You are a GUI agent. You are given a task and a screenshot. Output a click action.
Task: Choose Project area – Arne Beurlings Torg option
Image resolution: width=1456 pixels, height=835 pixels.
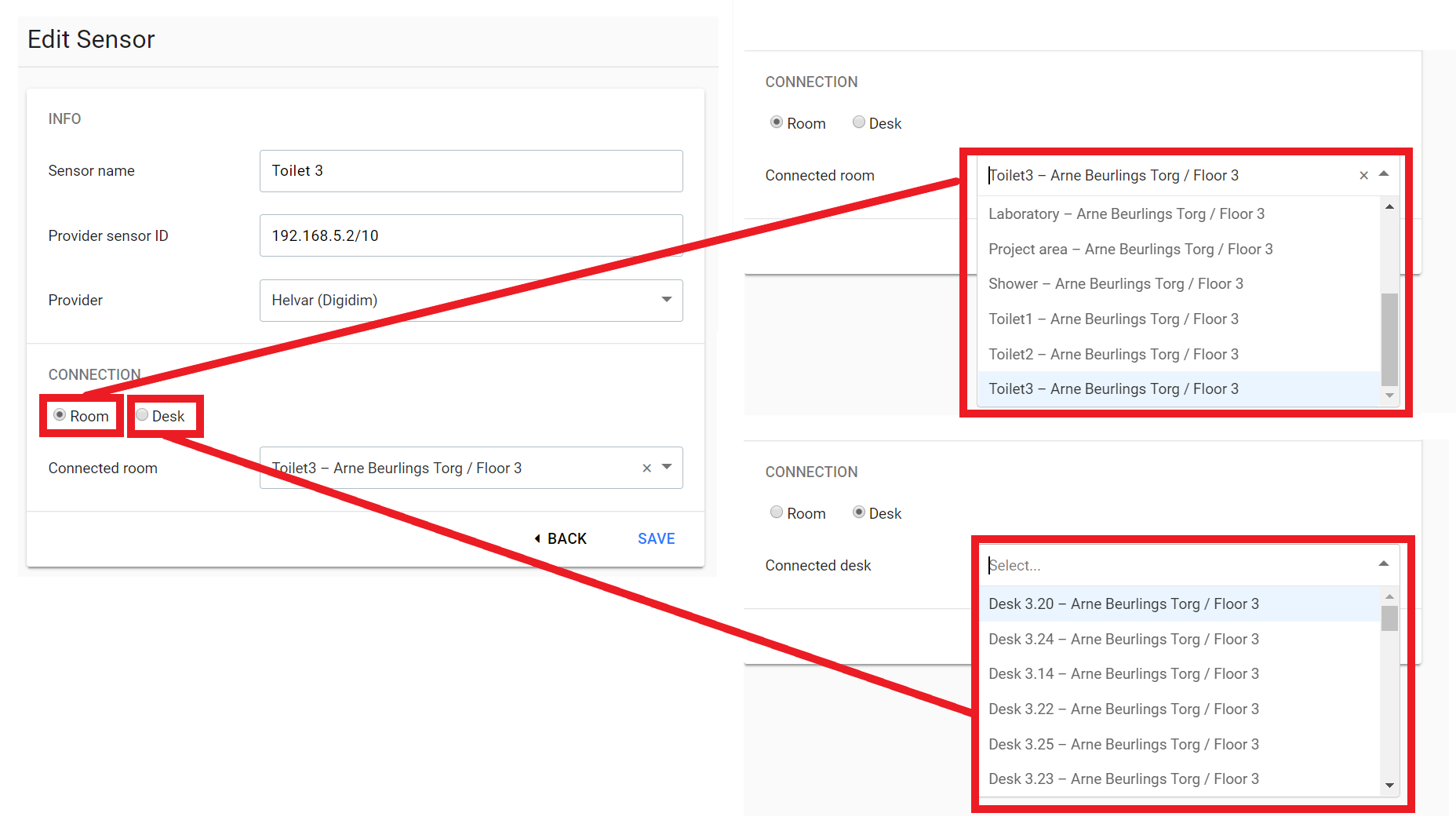coord(1178,250)
